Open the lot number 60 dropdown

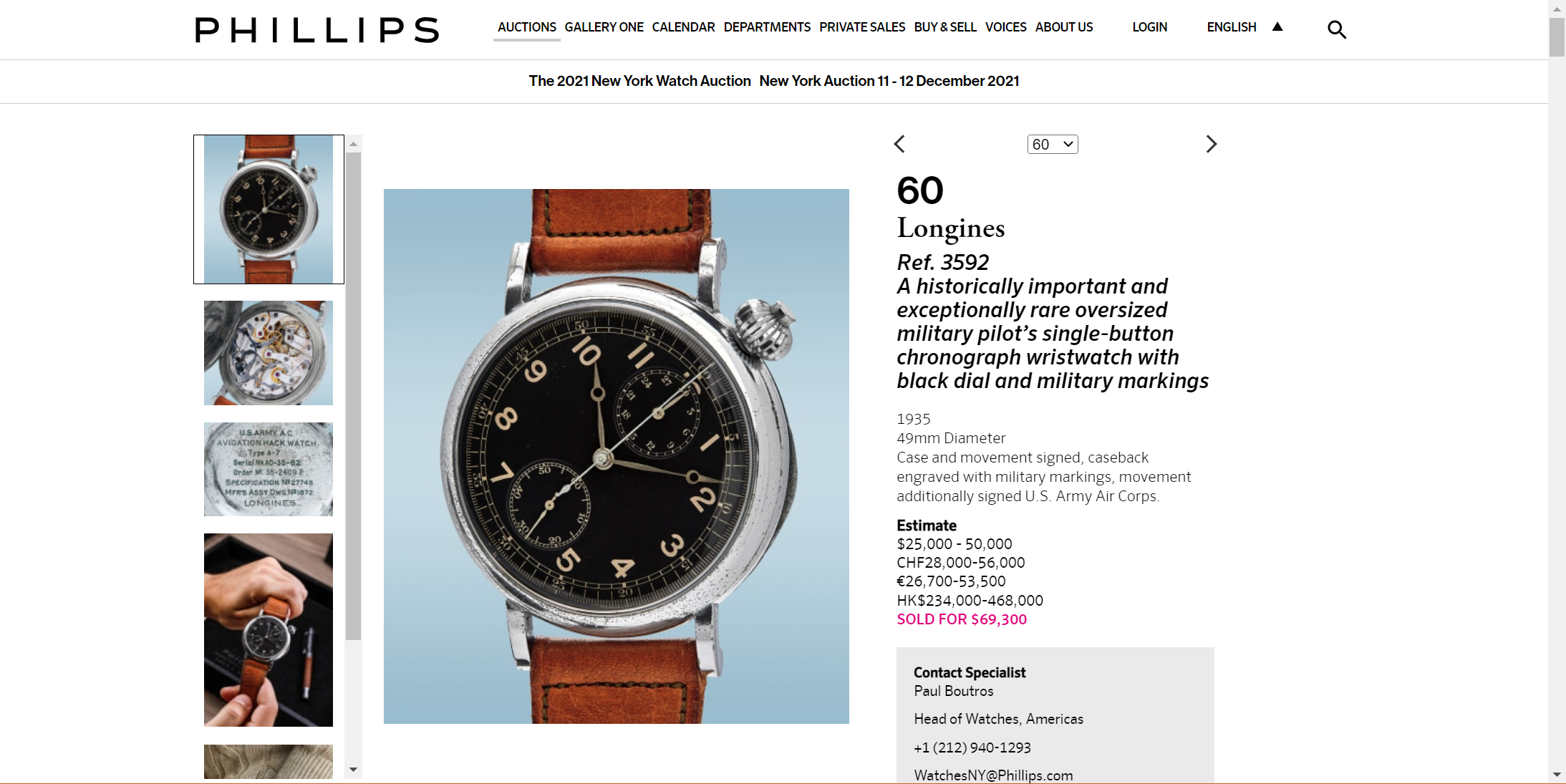[x=1053, y=144]
